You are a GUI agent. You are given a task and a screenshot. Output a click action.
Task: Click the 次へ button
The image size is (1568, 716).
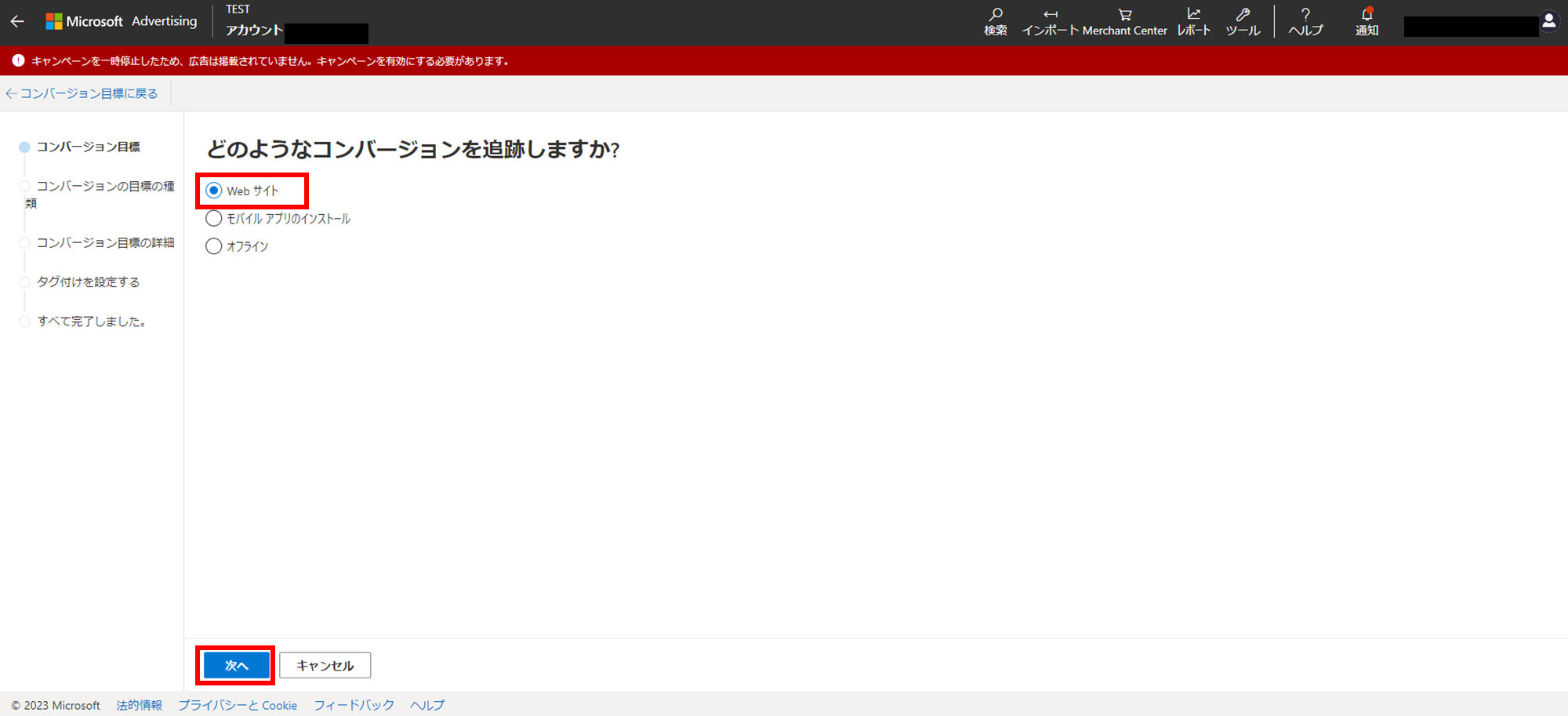236,665
